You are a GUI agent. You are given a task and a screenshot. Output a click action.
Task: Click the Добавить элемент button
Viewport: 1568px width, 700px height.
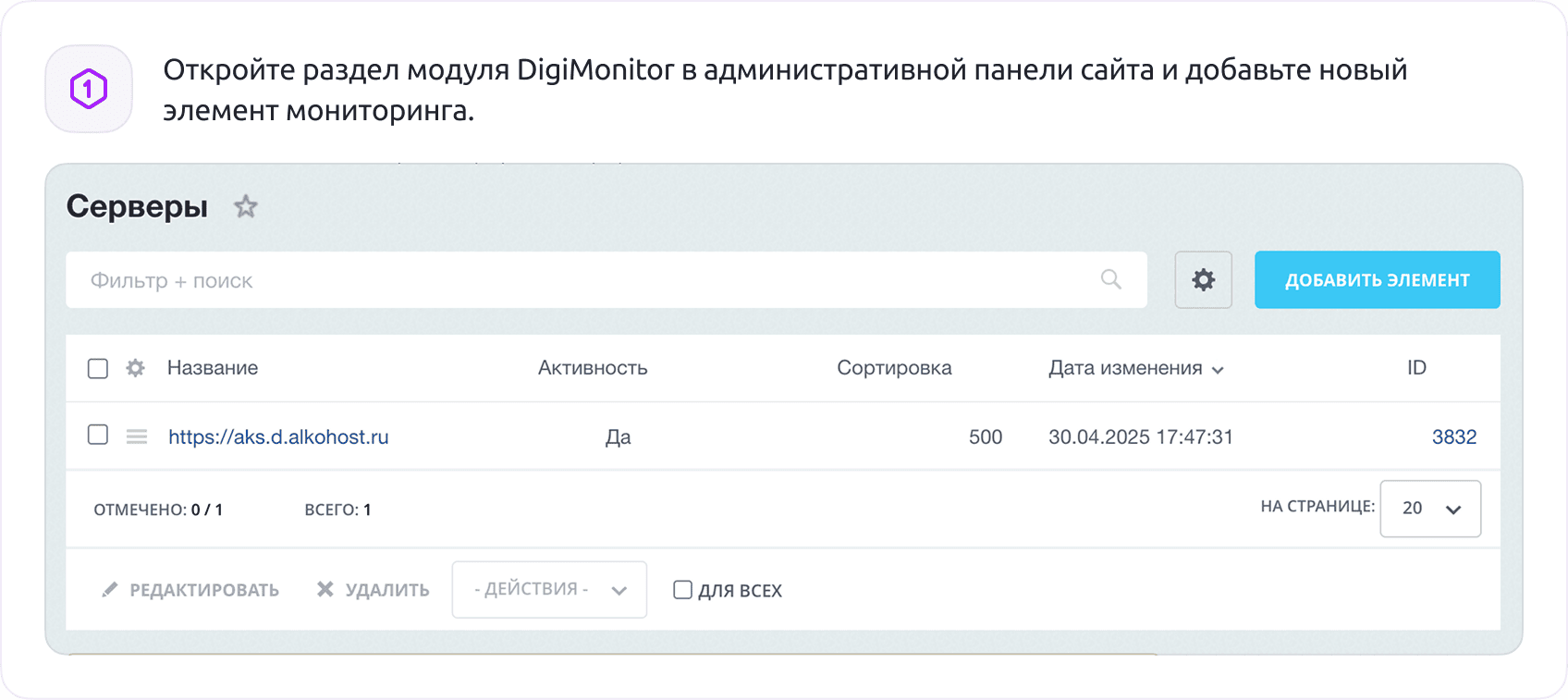coord(1377,279)
